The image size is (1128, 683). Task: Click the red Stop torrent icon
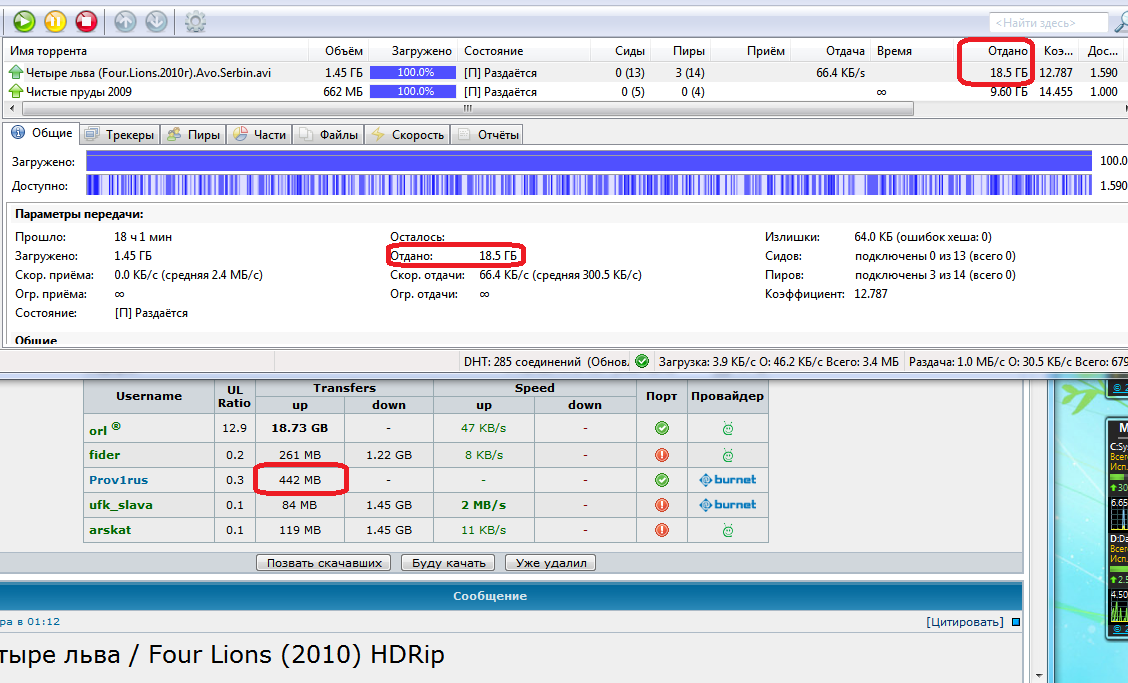tap(87, 20)
